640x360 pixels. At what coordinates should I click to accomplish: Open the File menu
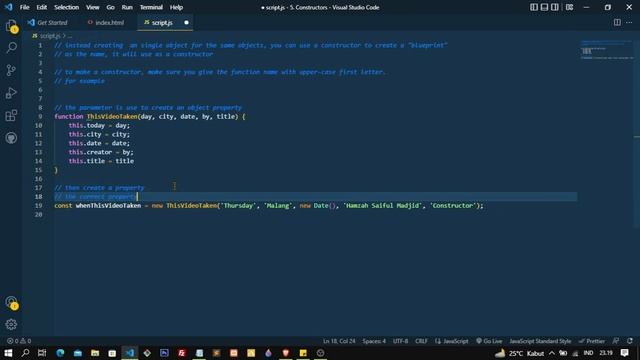point(24,7)
